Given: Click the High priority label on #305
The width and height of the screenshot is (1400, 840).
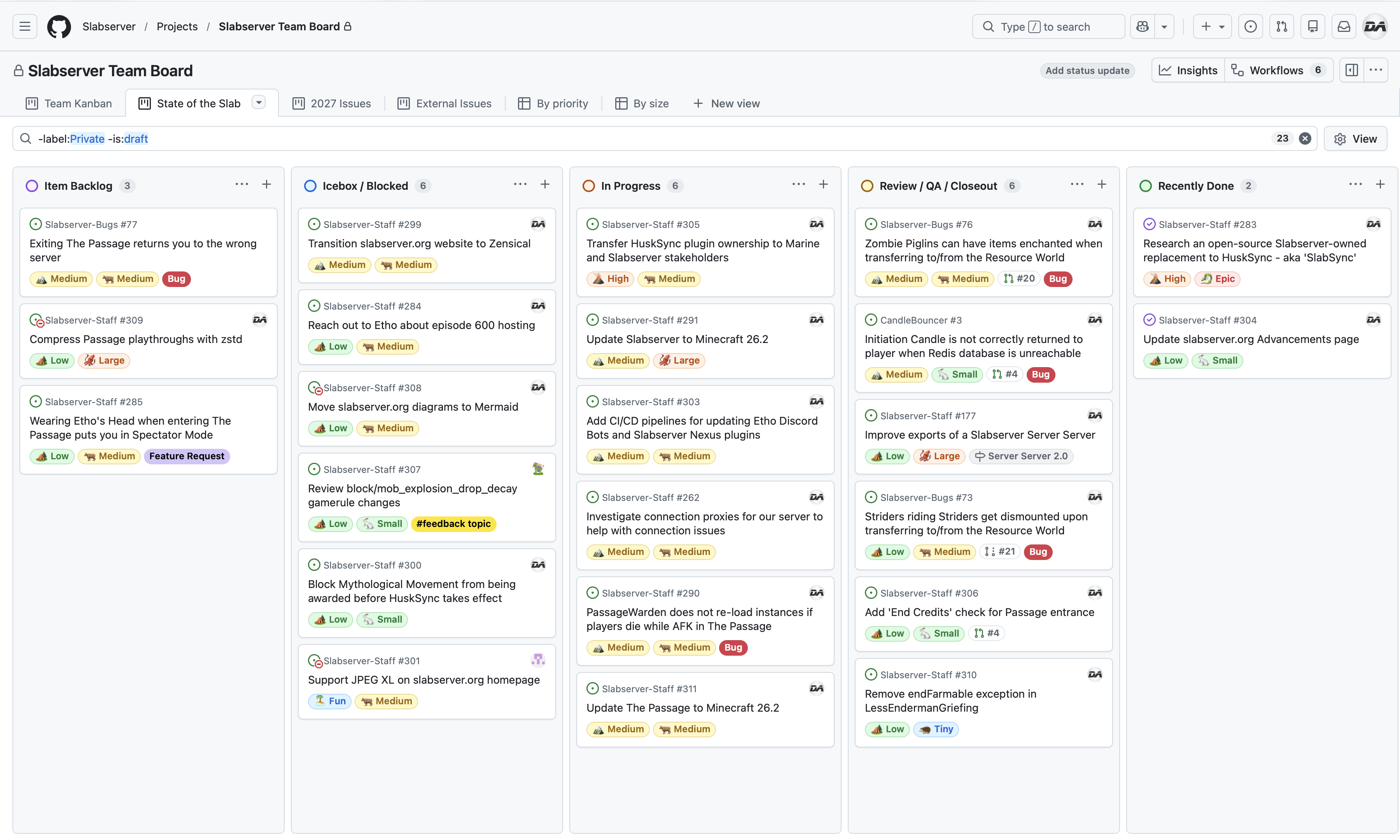Looking at the screenshot, I should 610,278.
